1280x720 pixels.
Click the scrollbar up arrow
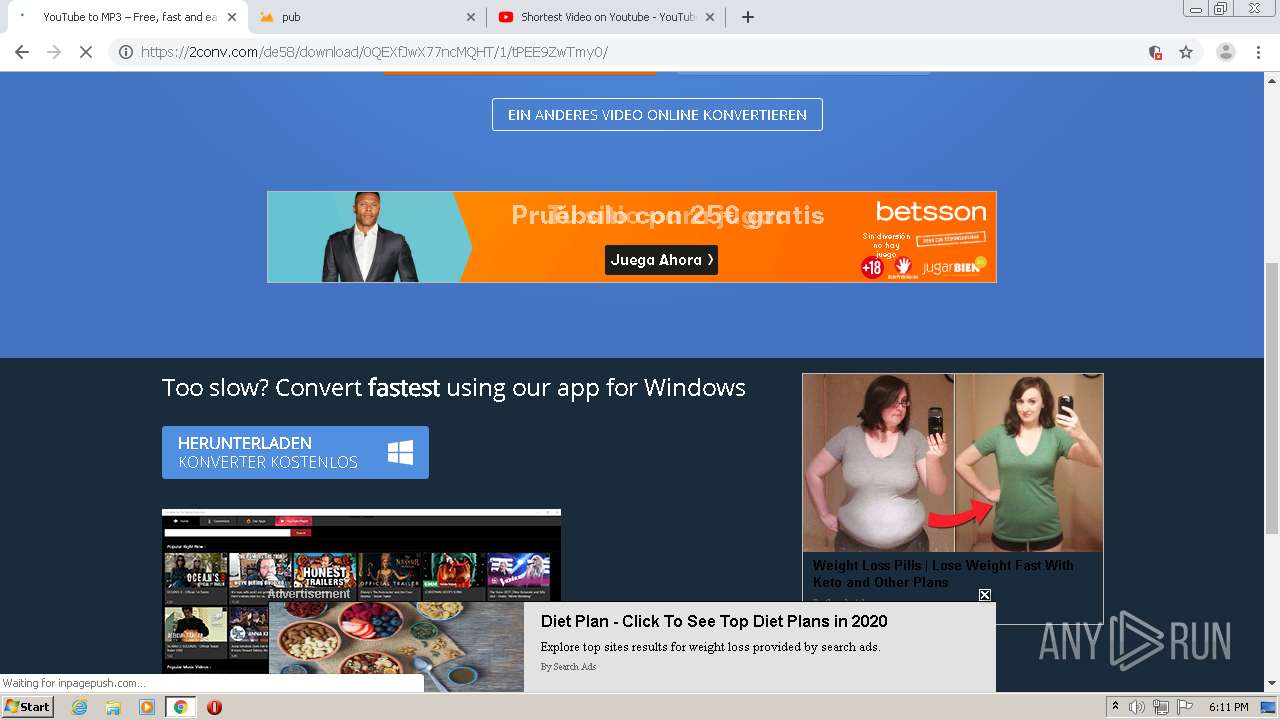1272,79
